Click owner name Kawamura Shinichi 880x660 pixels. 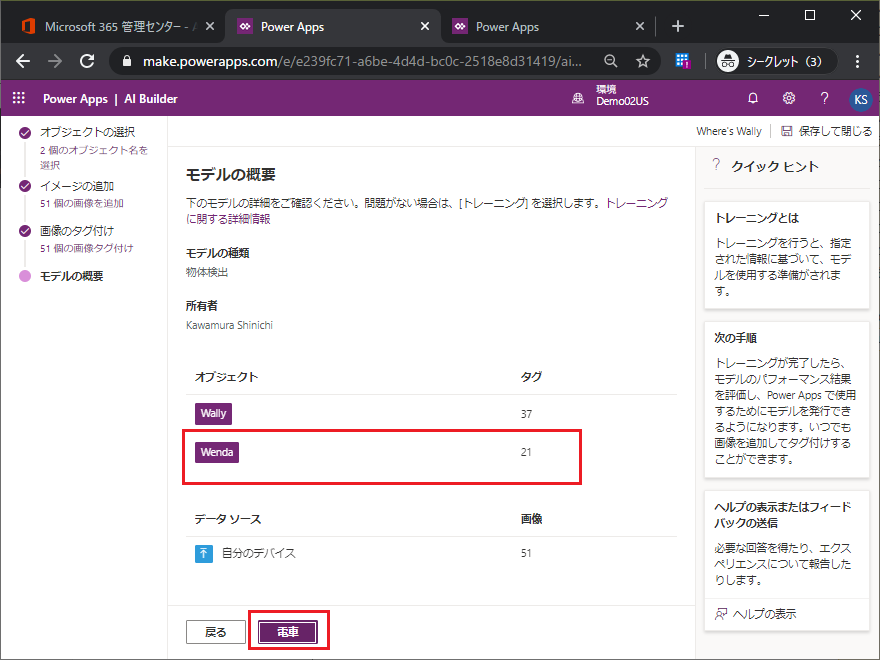coord(229,326)
